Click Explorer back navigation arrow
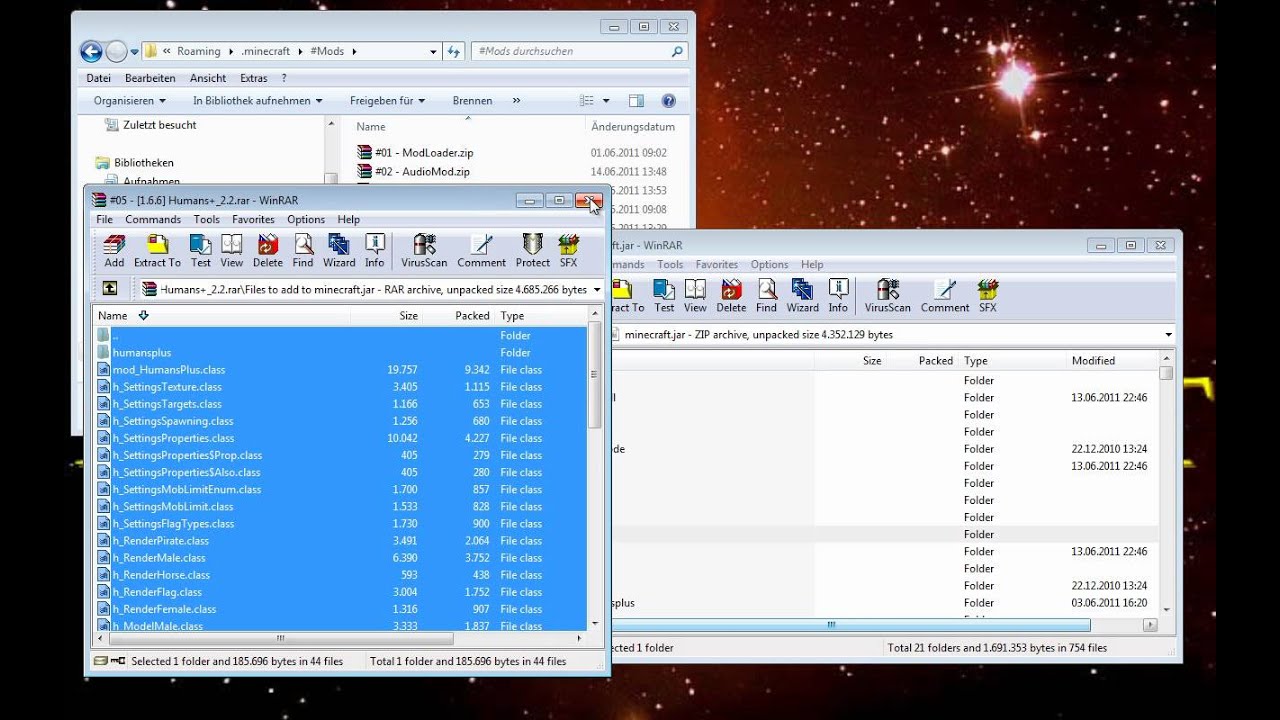Screen dimensions: 1280x720 pyautogui.click(x=91, y=51)
